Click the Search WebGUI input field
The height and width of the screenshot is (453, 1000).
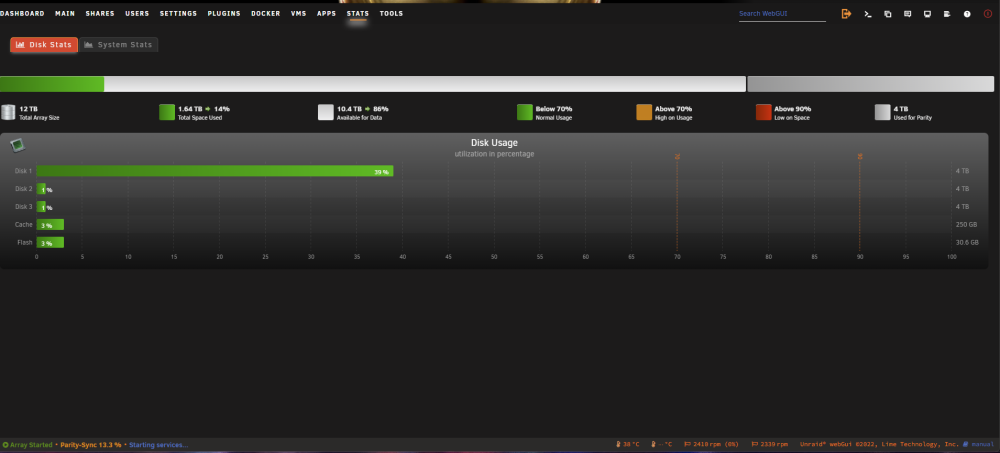pyautogui.click(x=782, y=13)
